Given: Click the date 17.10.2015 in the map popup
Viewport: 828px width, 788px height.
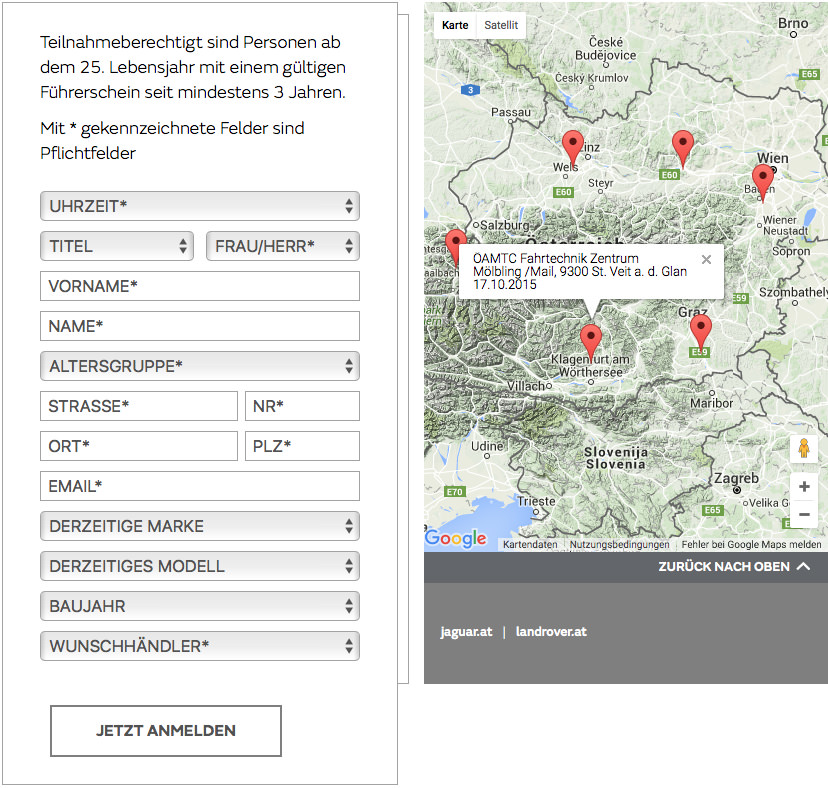Looking at the screenshot, I should tap(505, 285).
